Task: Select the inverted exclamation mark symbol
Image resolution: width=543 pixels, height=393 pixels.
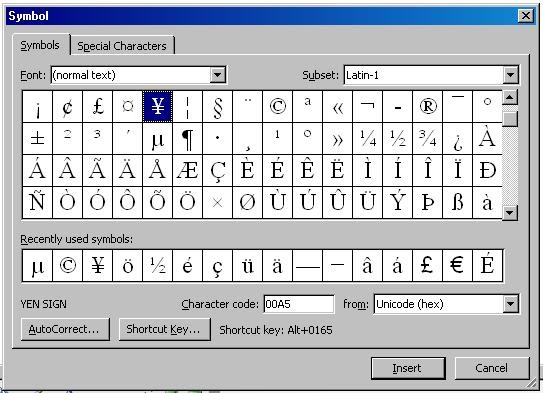Action: pos(37,107)
